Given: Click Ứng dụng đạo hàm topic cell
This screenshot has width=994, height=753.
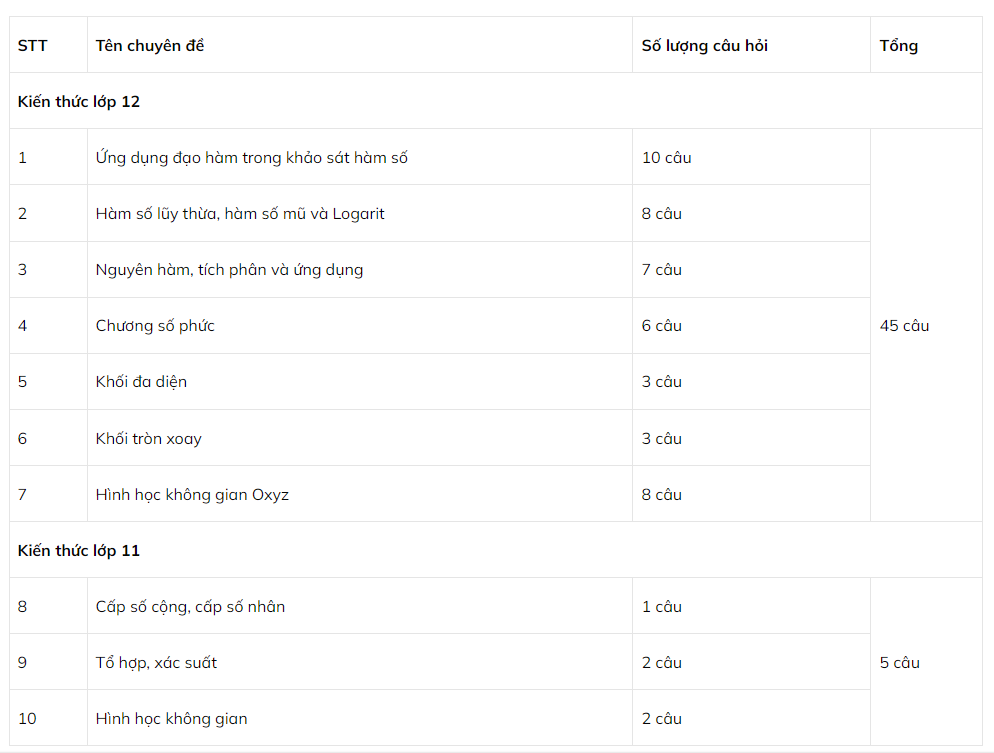Looking at the screenshot, I should click(252, 158).
